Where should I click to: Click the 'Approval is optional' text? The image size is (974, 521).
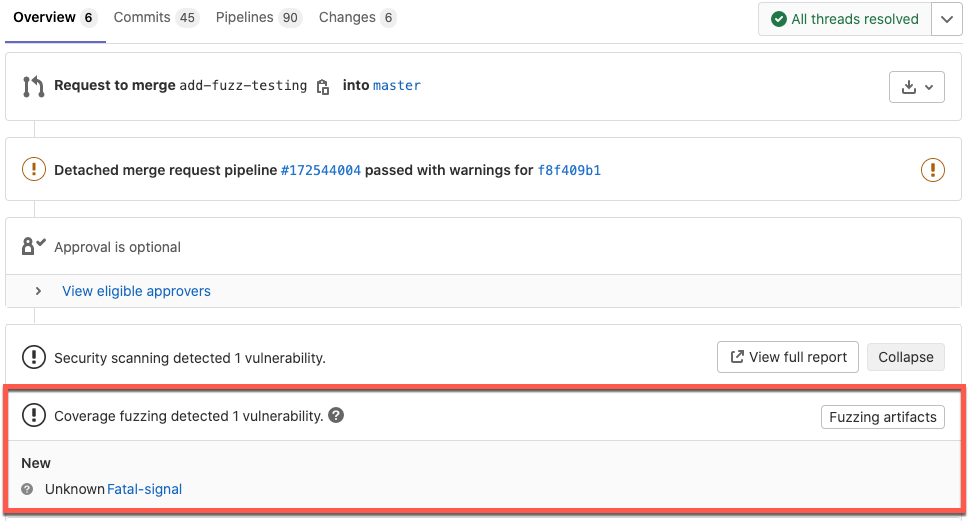[117, 247]
